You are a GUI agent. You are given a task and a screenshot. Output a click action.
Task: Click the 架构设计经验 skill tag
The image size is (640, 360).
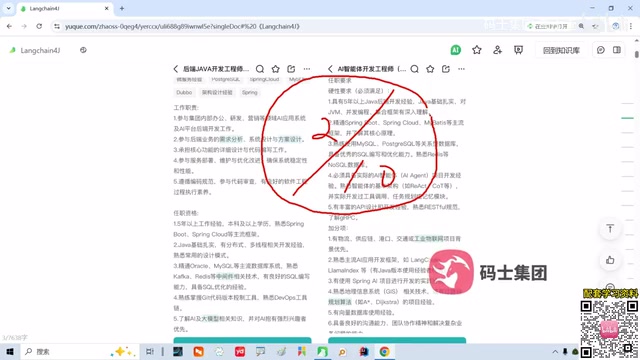click(x=217, y=93)
